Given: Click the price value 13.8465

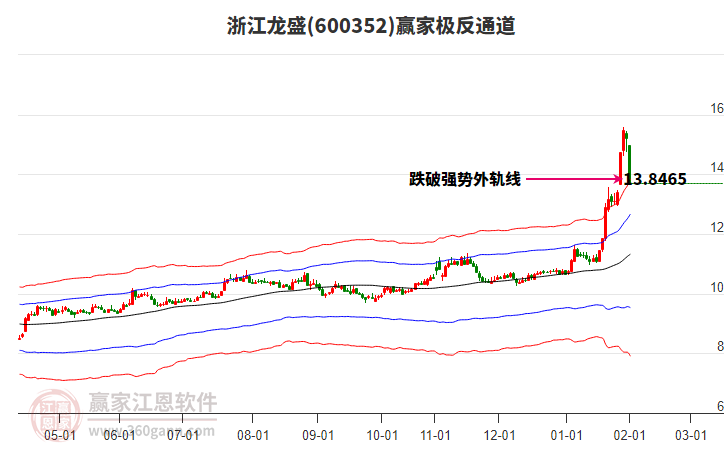Looking at the screenshot, I should (x=655, y=179).
